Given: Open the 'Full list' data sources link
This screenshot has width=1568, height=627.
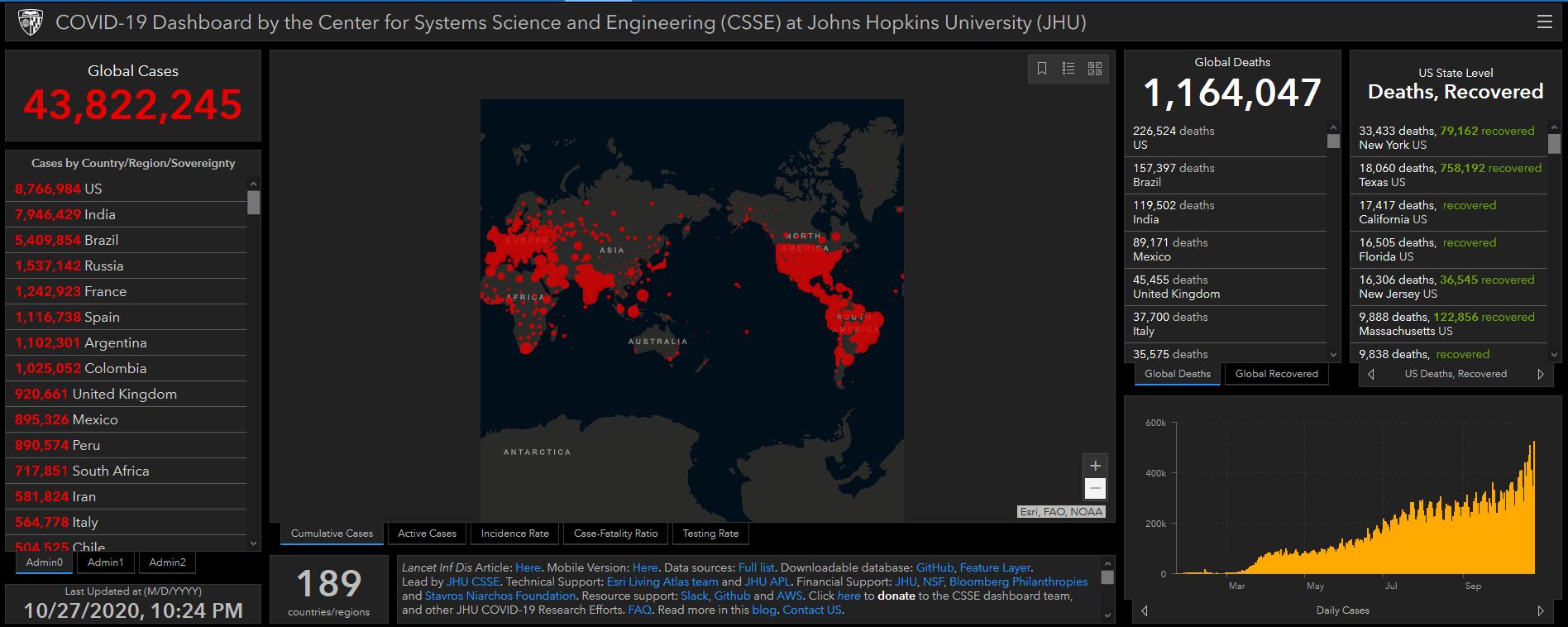Looking at the screenshot, I should point(756,567).
